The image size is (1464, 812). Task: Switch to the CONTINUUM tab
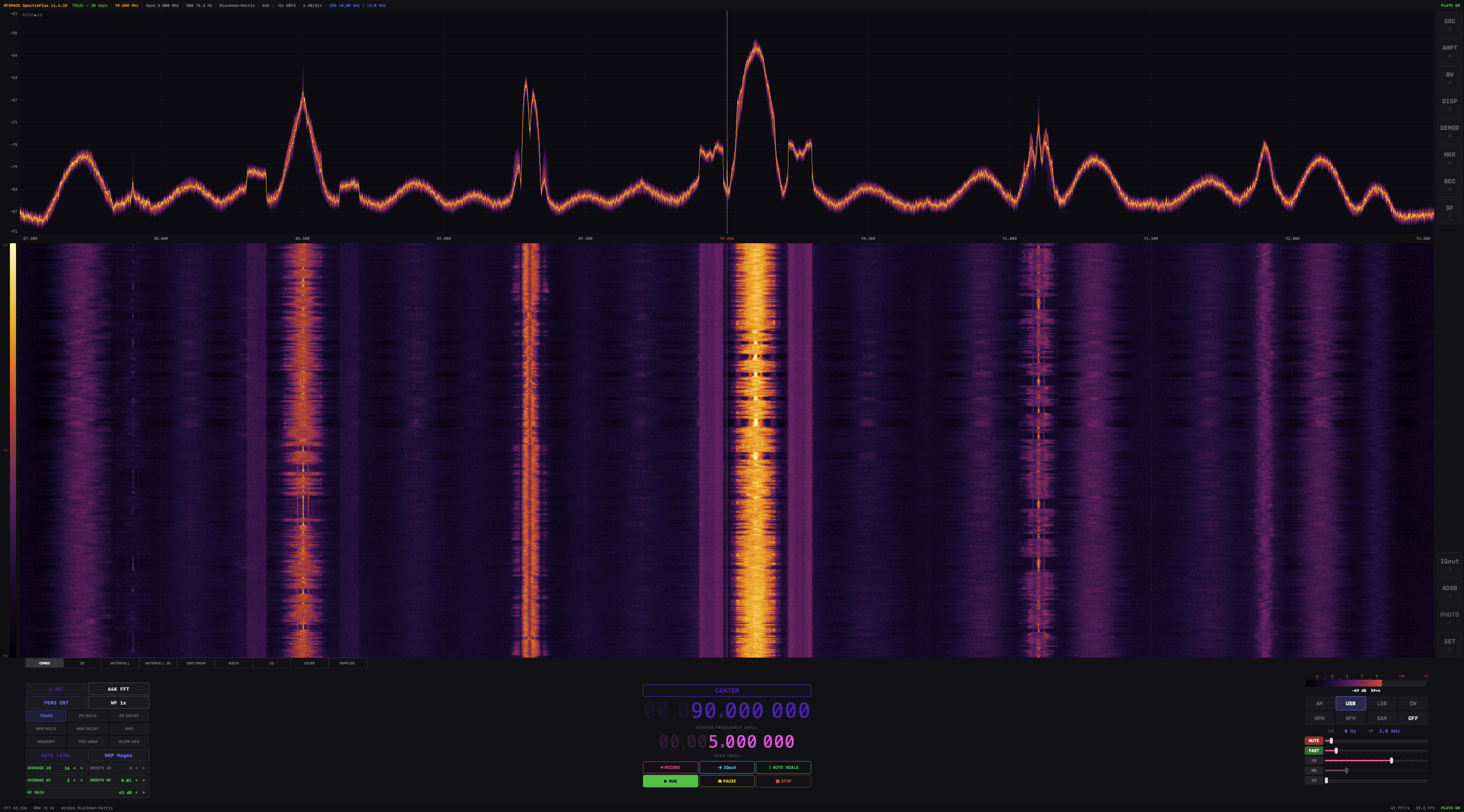[196, 663]
